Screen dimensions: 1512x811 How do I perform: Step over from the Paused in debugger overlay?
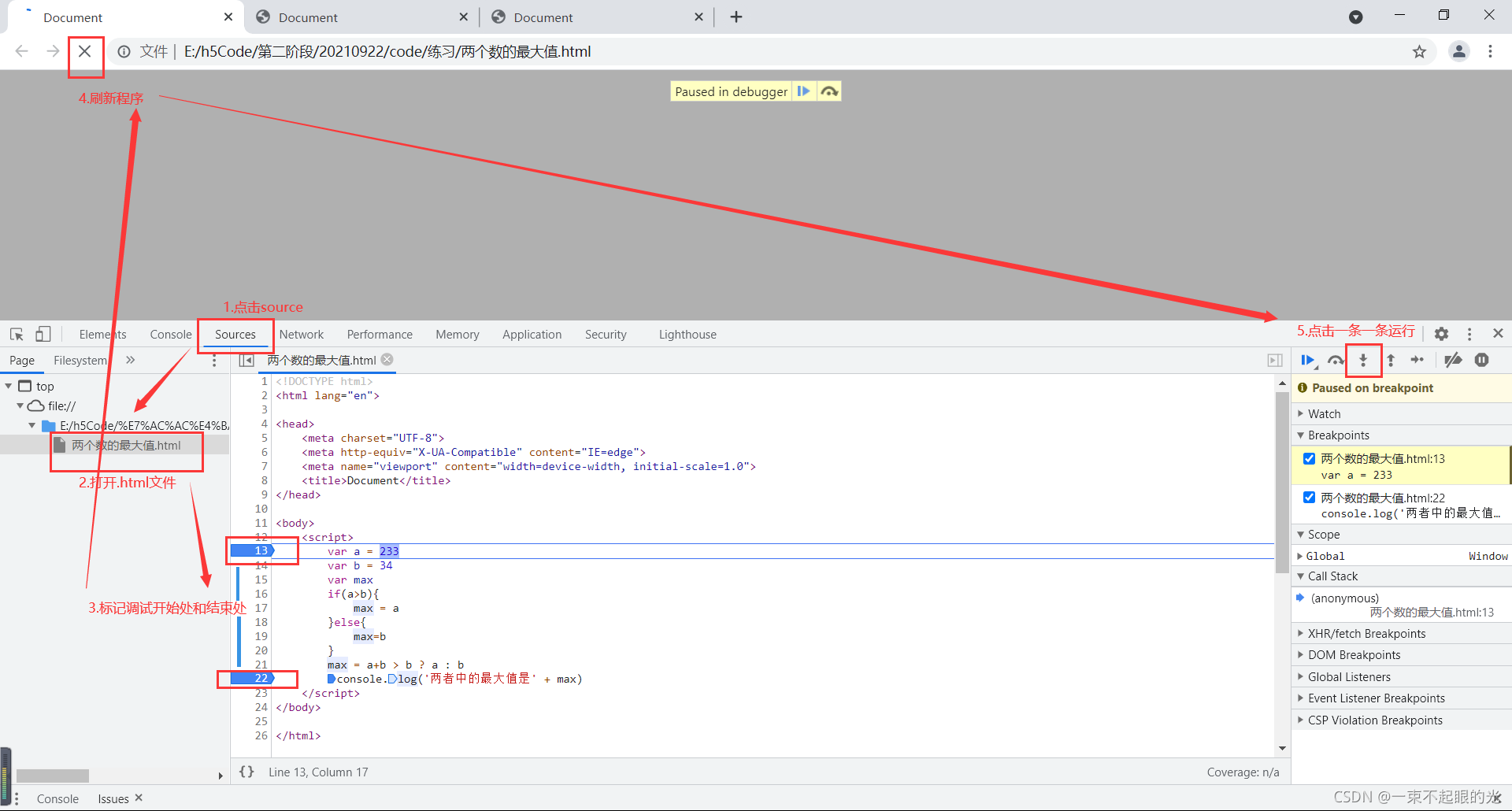click(x=828, y=91)
